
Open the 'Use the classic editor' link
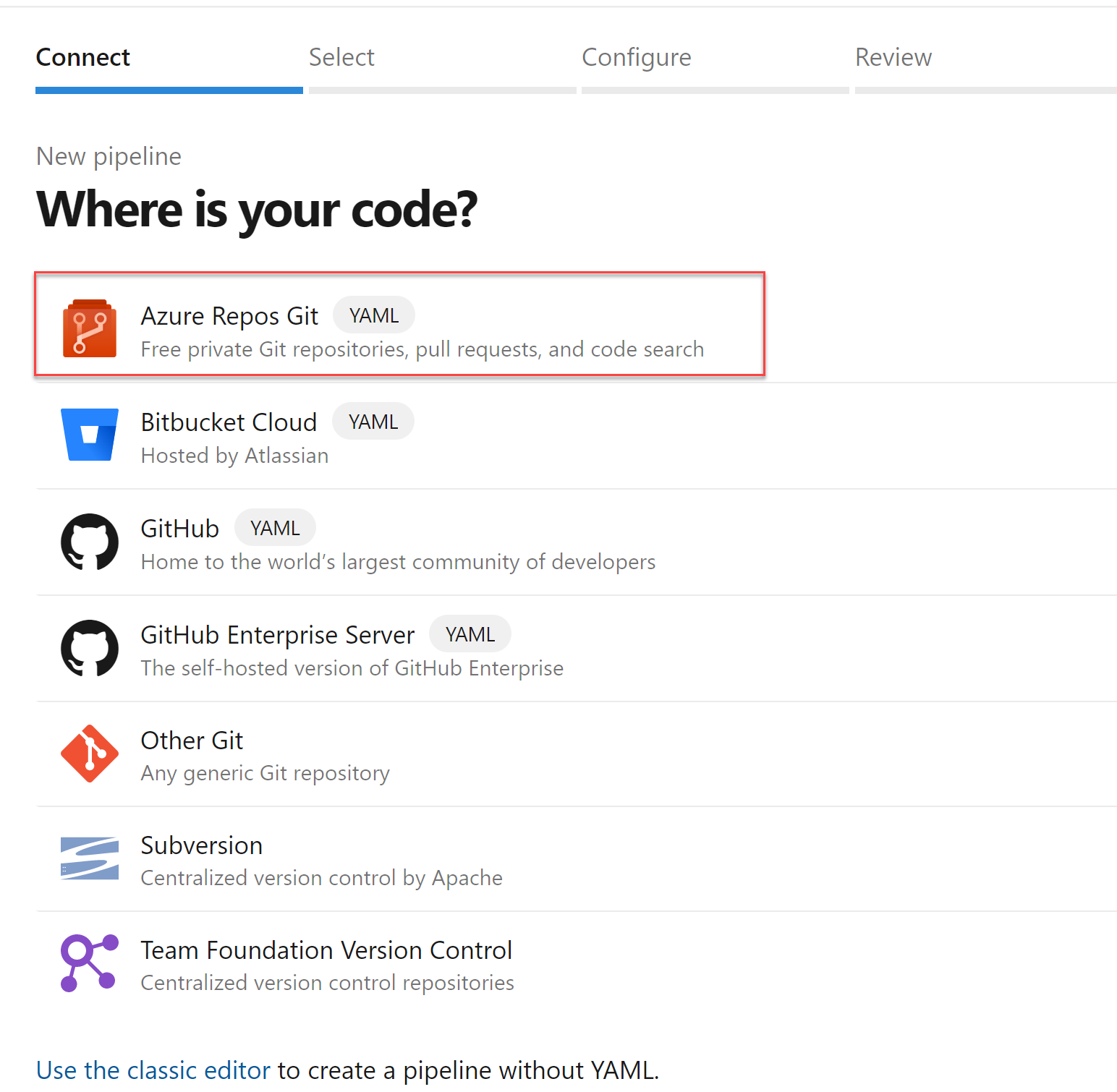(x=153, y=1070)
